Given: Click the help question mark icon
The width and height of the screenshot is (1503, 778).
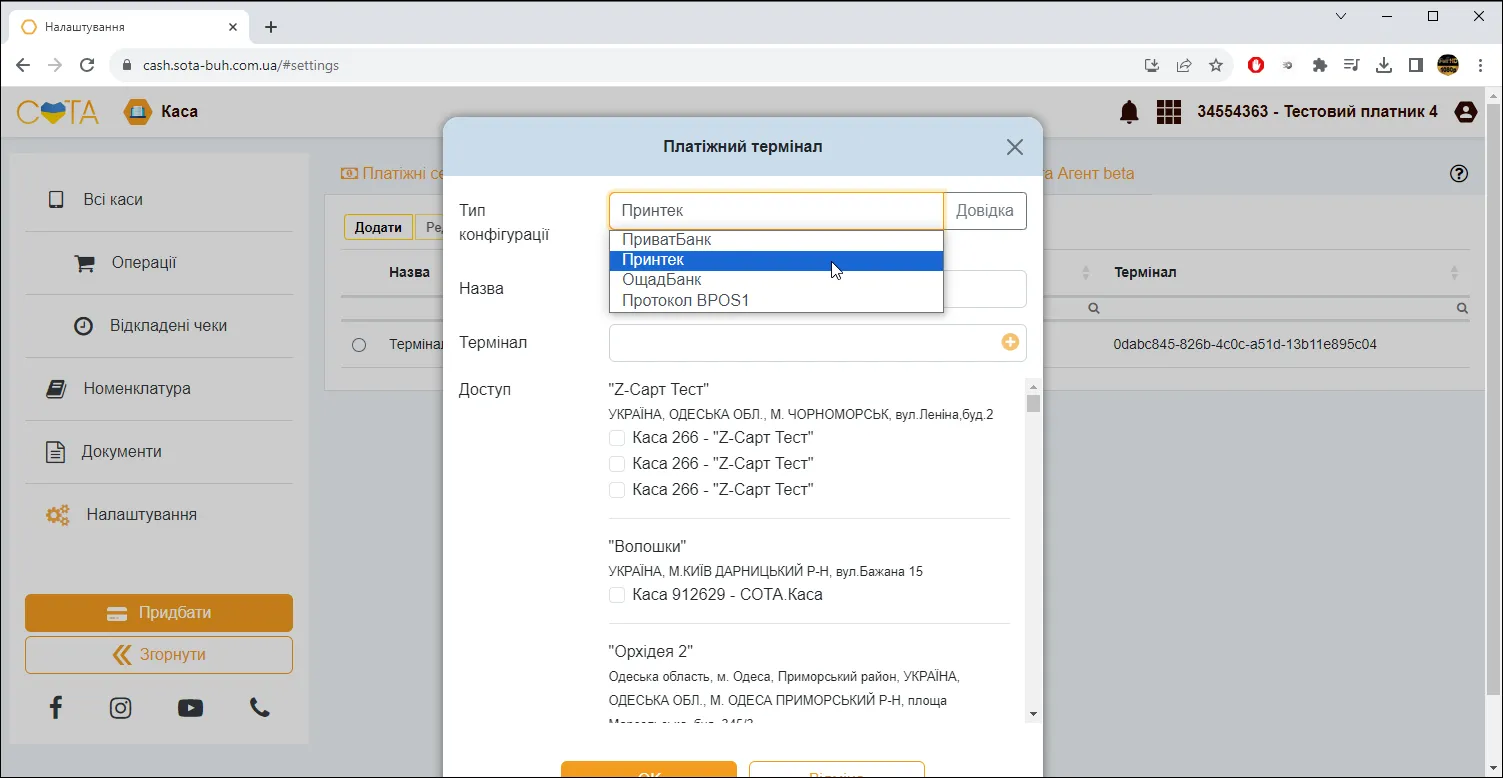Looking at the screenshot, I should tap(1459, 174).
